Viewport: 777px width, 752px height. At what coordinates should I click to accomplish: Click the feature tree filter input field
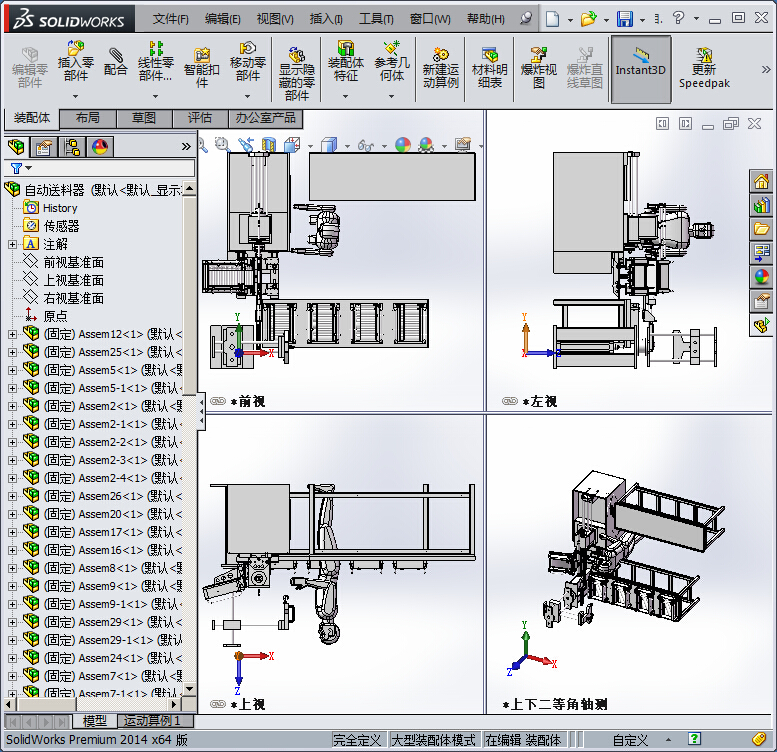pos(114,168)
